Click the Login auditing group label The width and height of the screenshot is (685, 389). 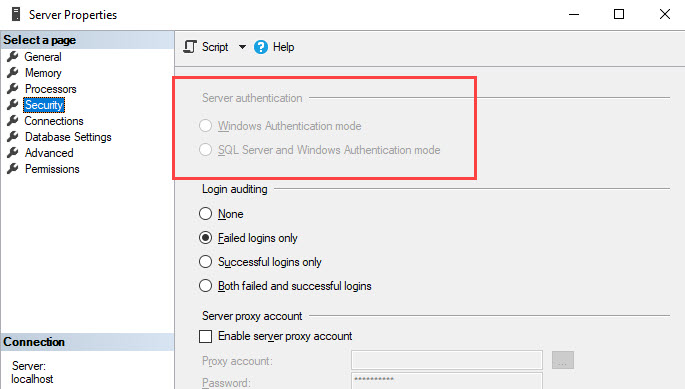click(235, 189)
